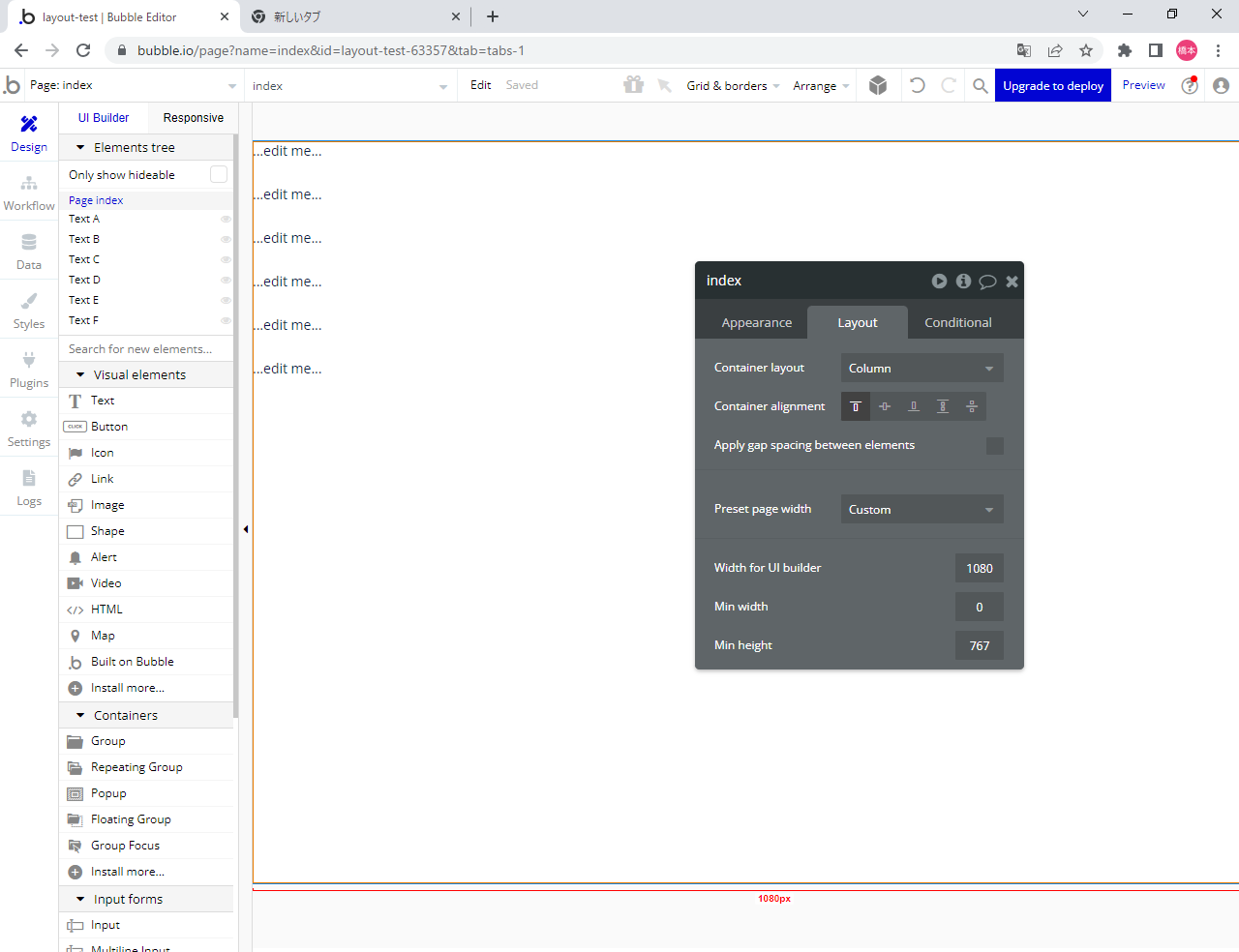Open the Container layout dropdown
The width and height of the screenshot is (1239, 952).
point(922,368)
